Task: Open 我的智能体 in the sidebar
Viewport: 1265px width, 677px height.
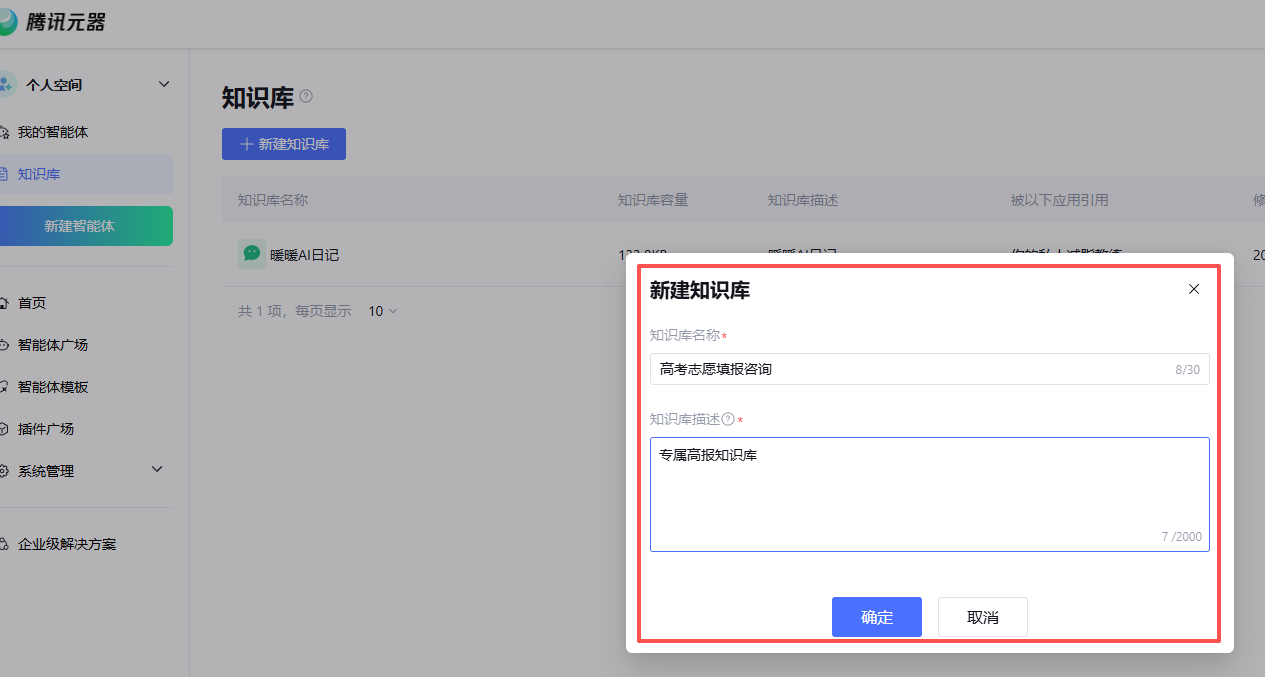Action: pyautogui.click(x=60, y=132)
